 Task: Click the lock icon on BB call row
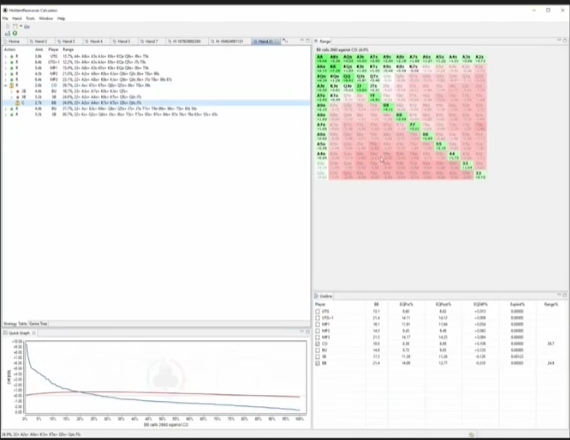click(x=17, y=103)
